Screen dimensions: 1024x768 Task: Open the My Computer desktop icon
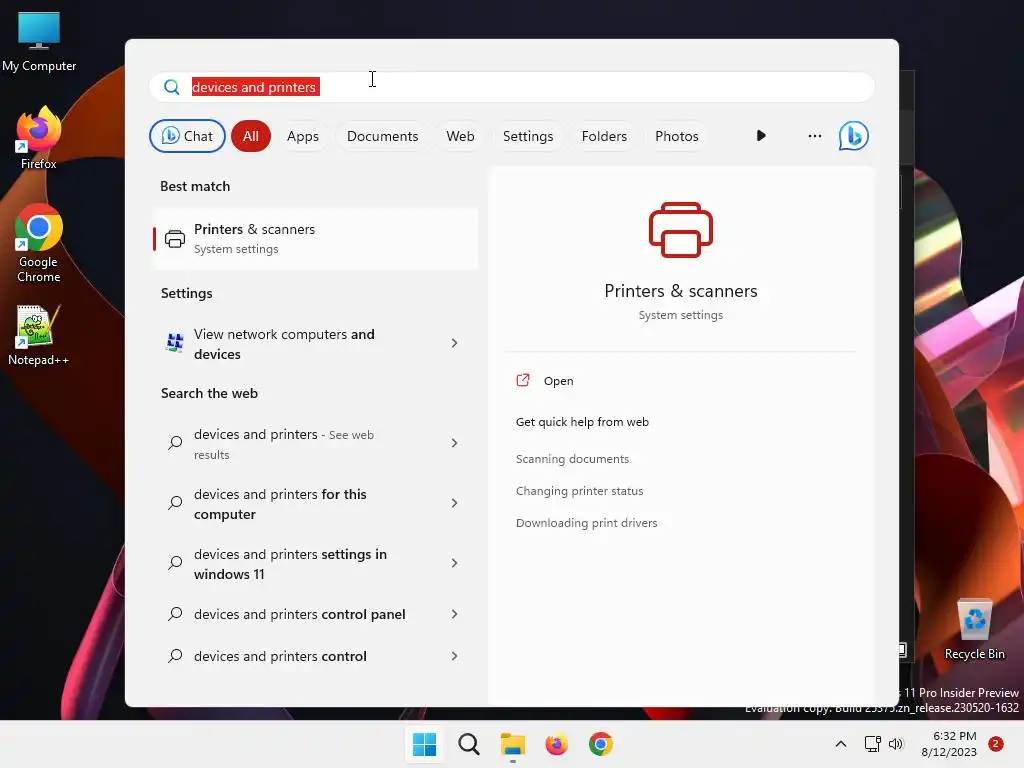39,41
